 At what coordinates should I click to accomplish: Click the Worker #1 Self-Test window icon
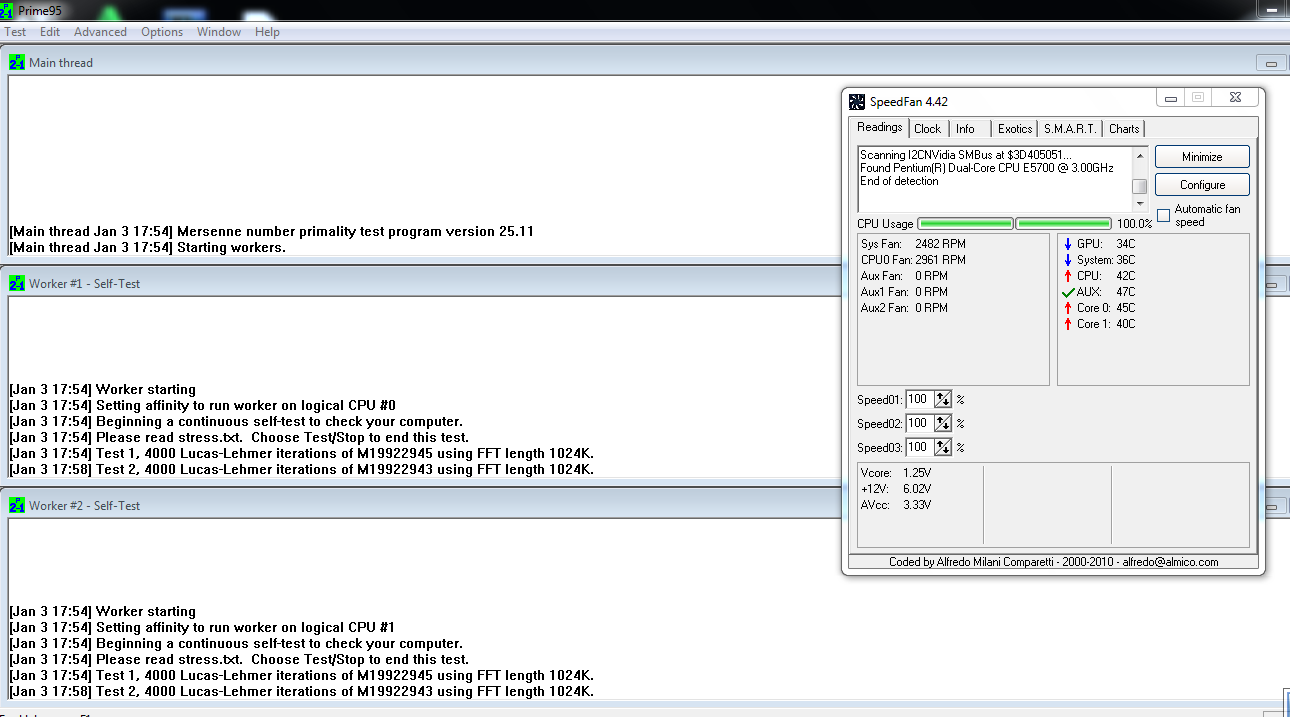17,283
